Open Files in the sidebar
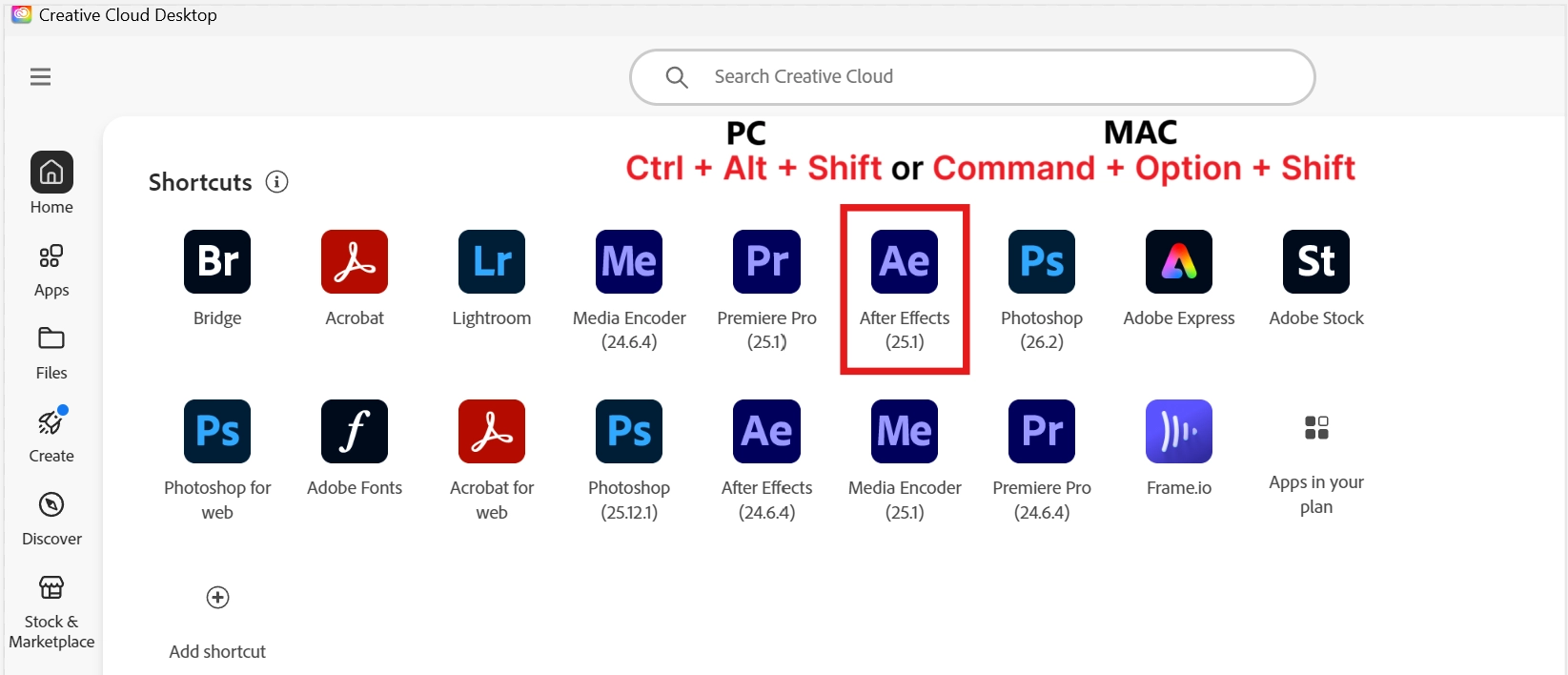Viewport: 1568px width, 675px height. click(51, 354)
